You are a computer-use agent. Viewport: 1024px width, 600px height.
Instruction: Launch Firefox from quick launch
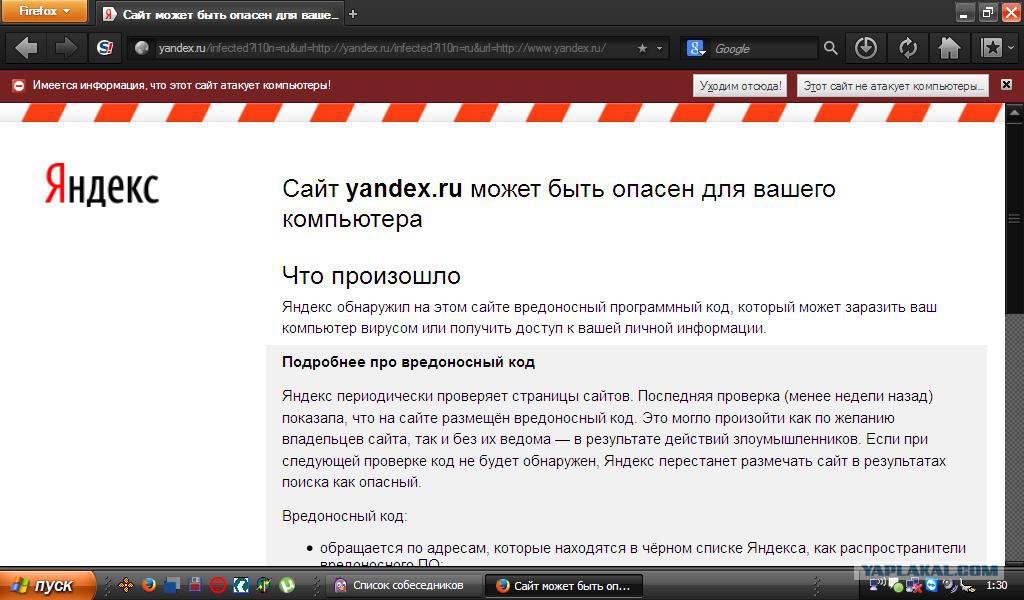(149, 585)
